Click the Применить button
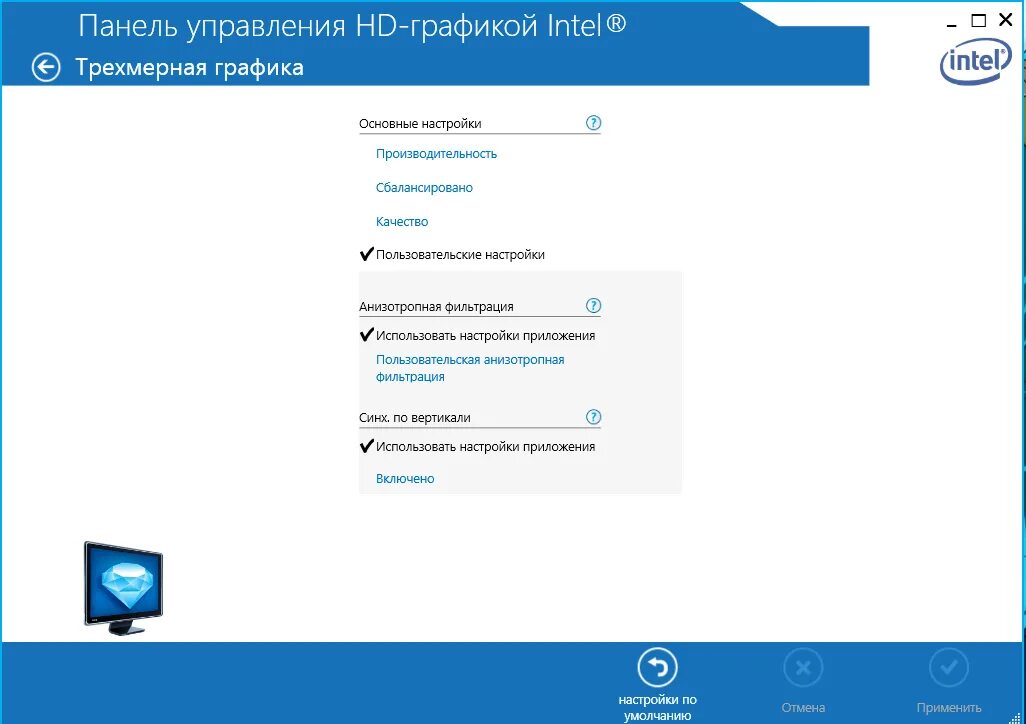 pyautogui.click(x=949, y=681)
